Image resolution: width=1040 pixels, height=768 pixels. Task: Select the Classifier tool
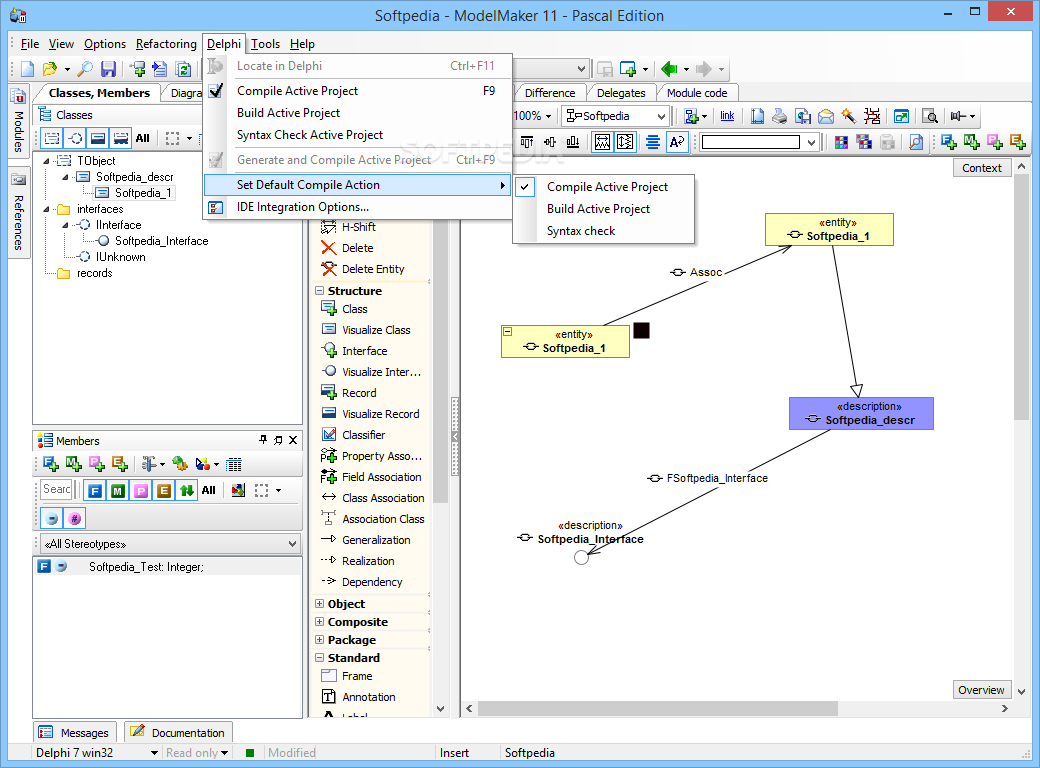[363, 435]
